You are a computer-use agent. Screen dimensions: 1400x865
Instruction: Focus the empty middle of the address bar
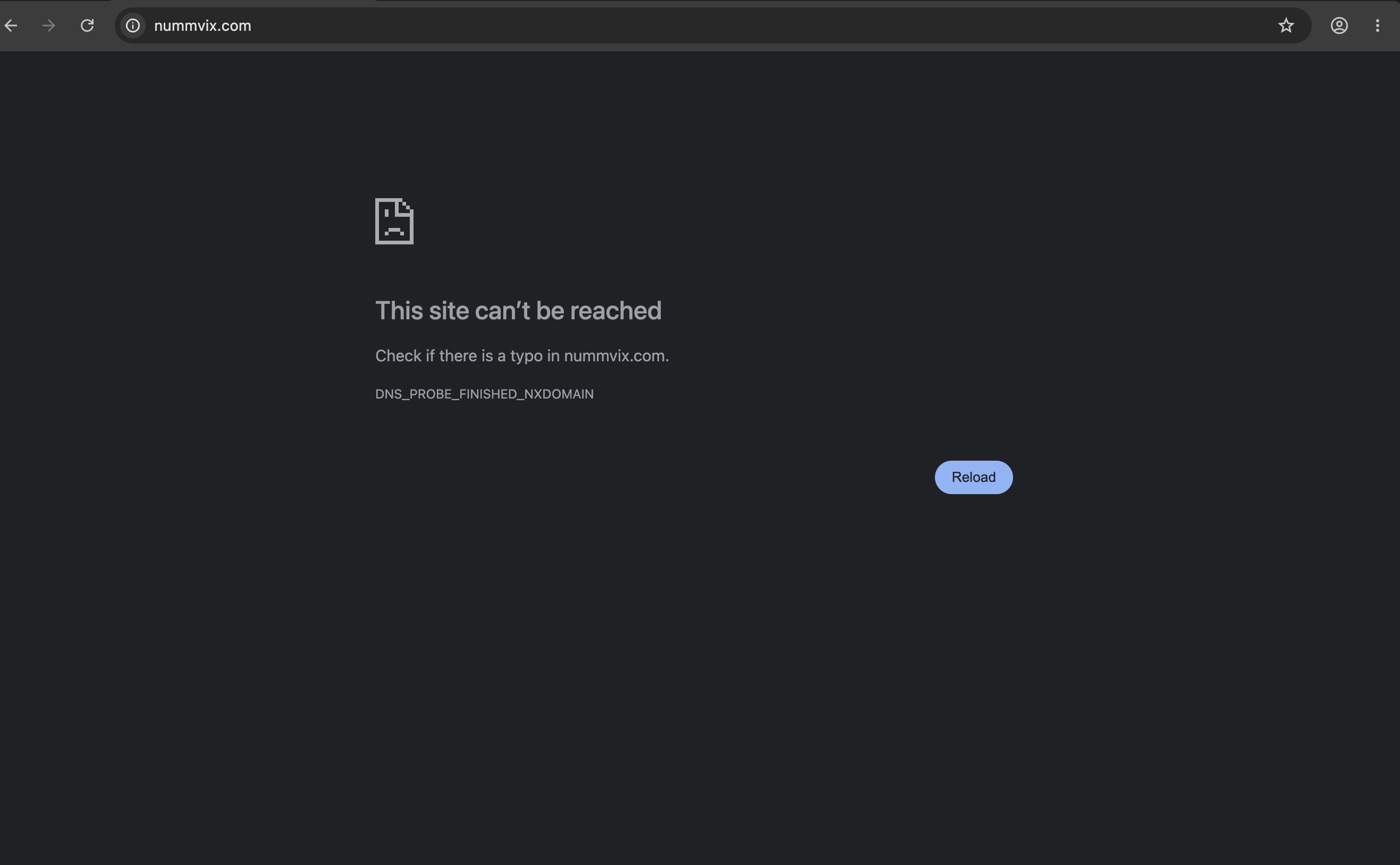[744, 26]
